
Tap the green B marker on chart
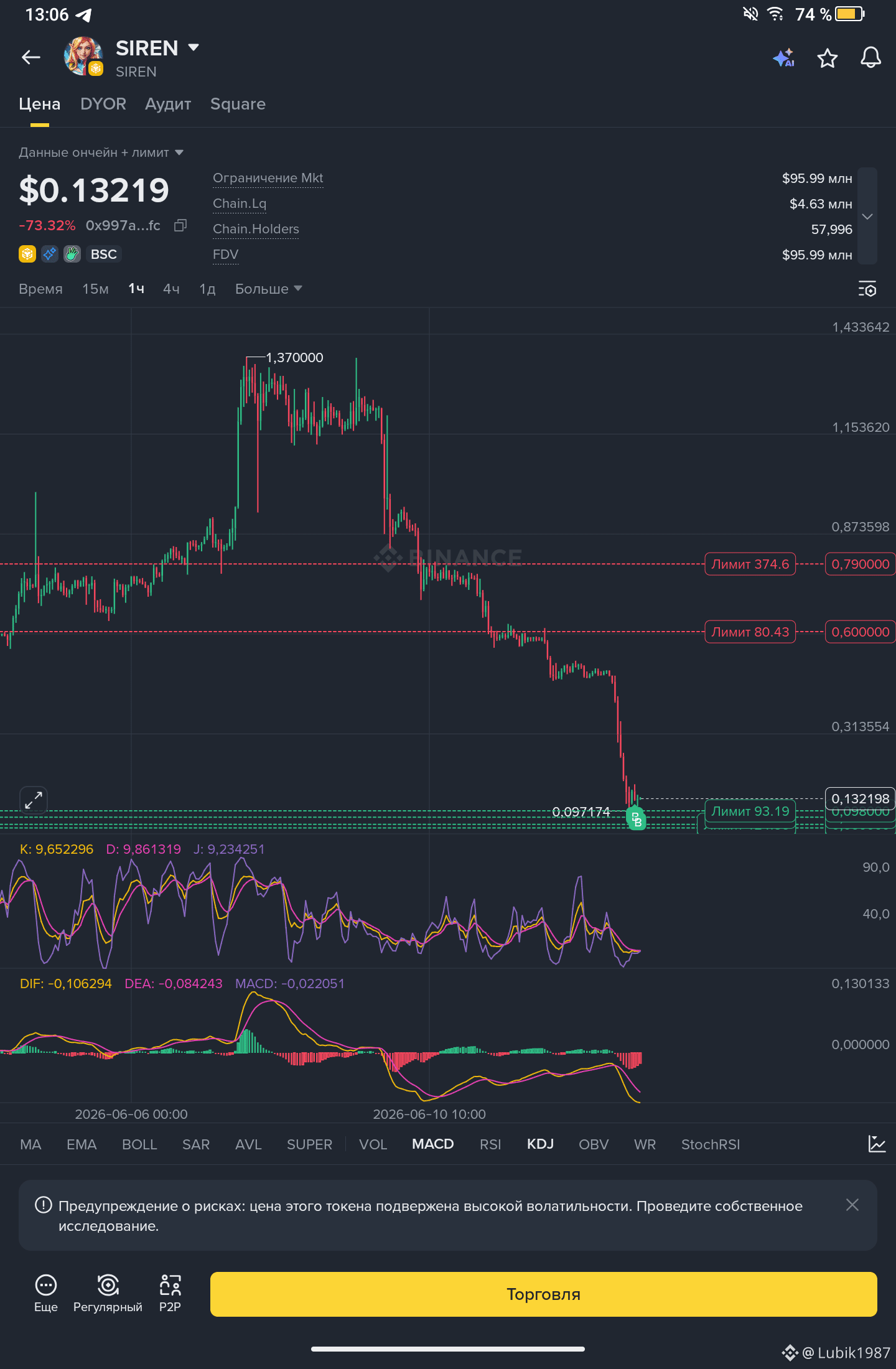tap(636, 818)
